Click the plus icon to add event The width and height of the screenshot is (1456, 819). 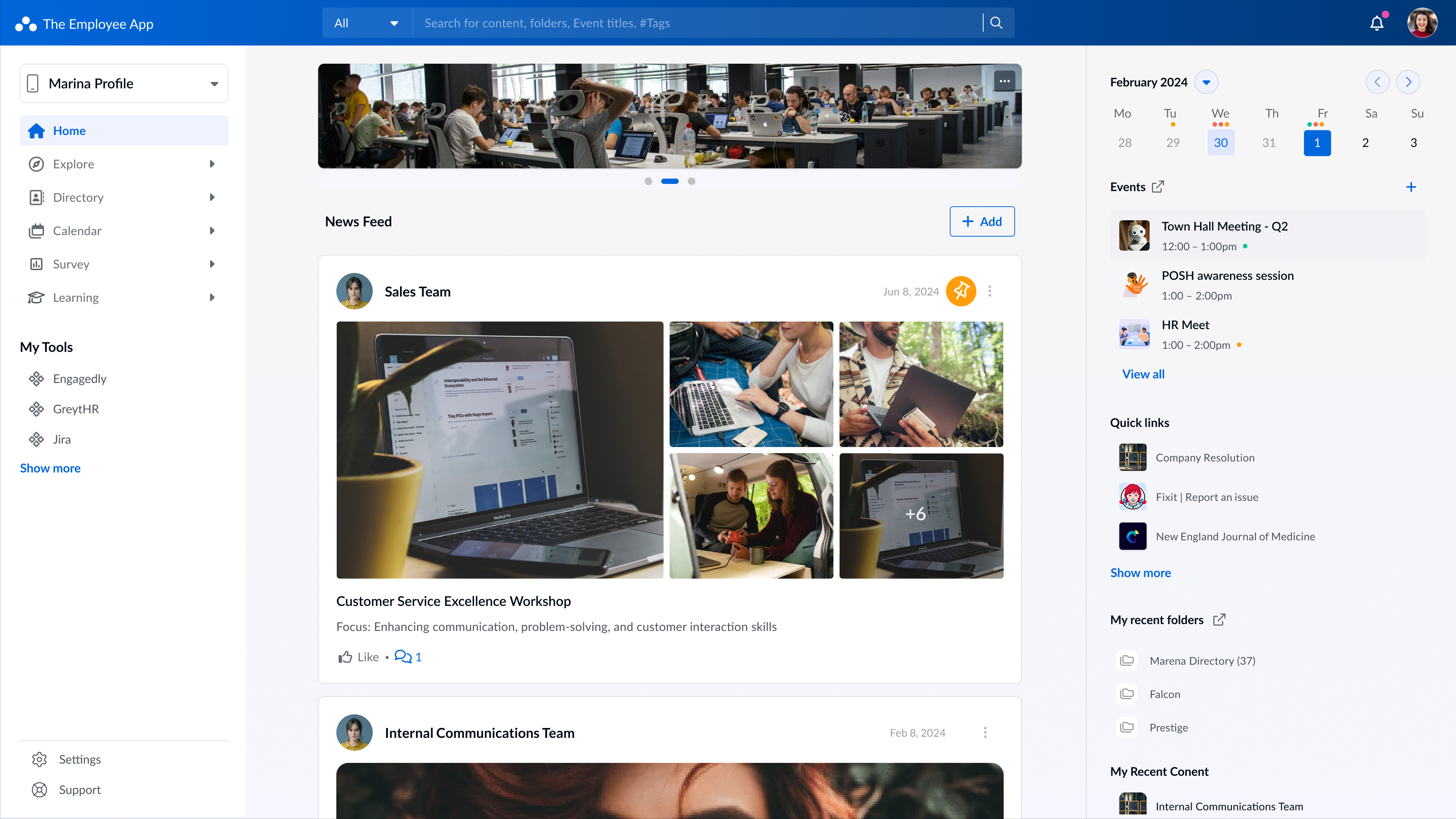click(x=1411, y=187)
